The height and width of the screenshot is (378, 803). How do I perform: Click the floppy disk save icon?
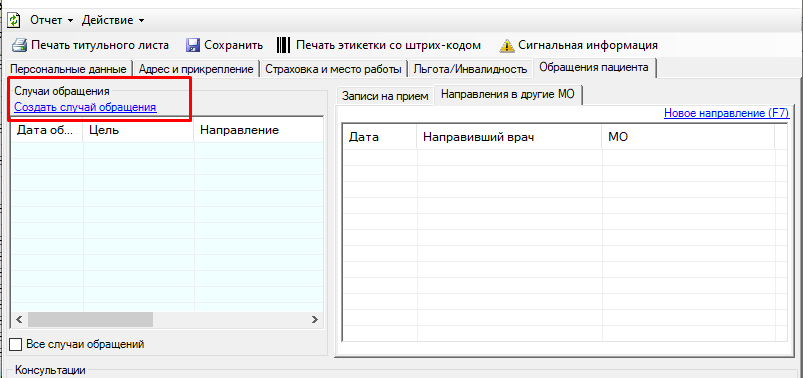(193, 45)
